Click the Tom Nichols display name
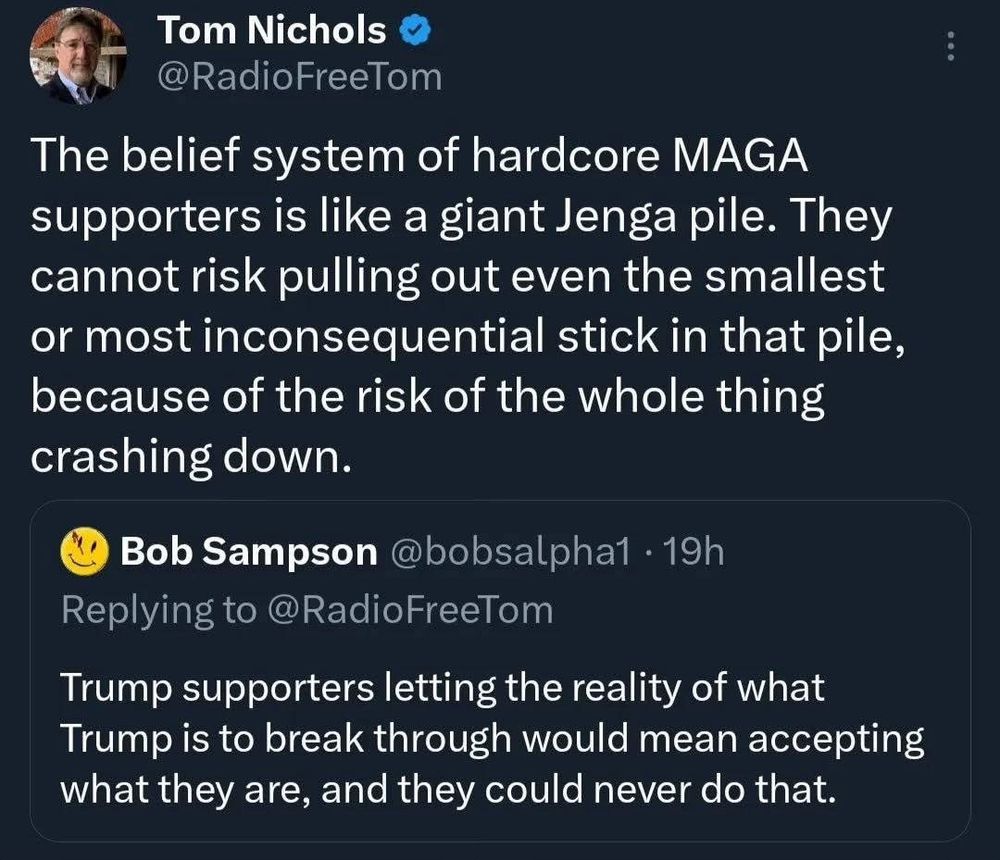The image size is (1000, 860). pos(272,31)
